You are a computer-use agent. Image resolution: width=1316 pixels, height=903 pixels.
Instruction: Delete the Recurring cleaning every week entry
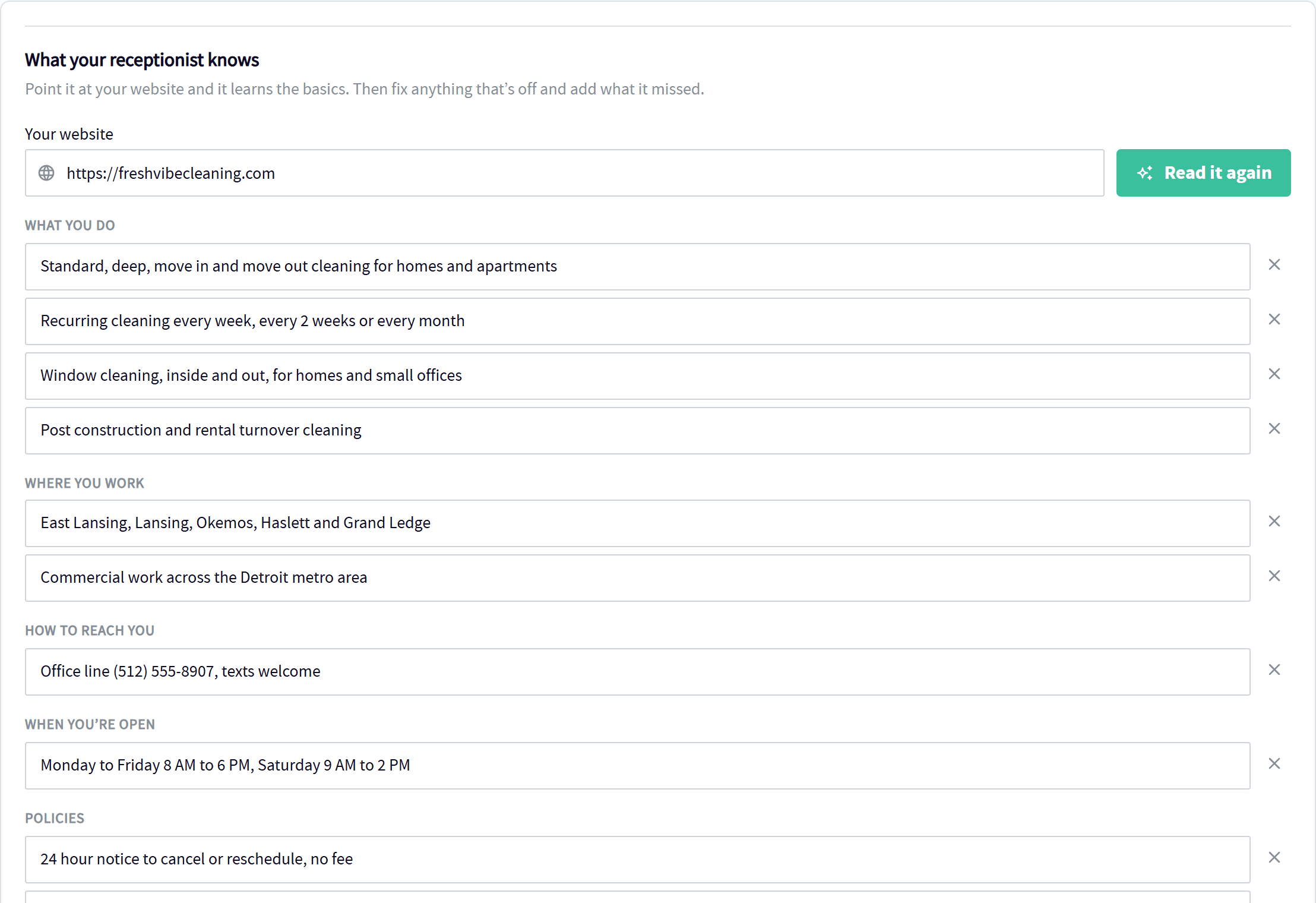click(x=1274, y=320)
